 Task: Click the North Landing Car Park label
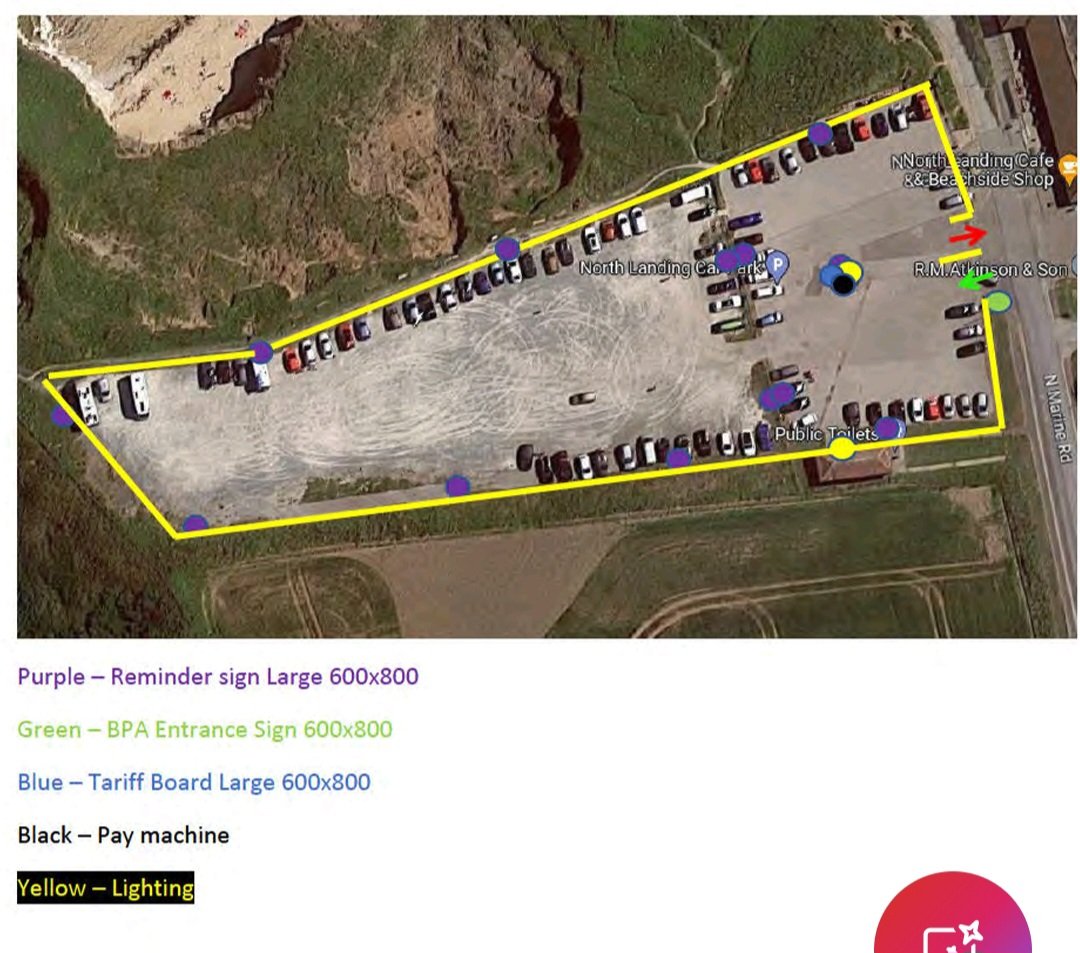672,268
